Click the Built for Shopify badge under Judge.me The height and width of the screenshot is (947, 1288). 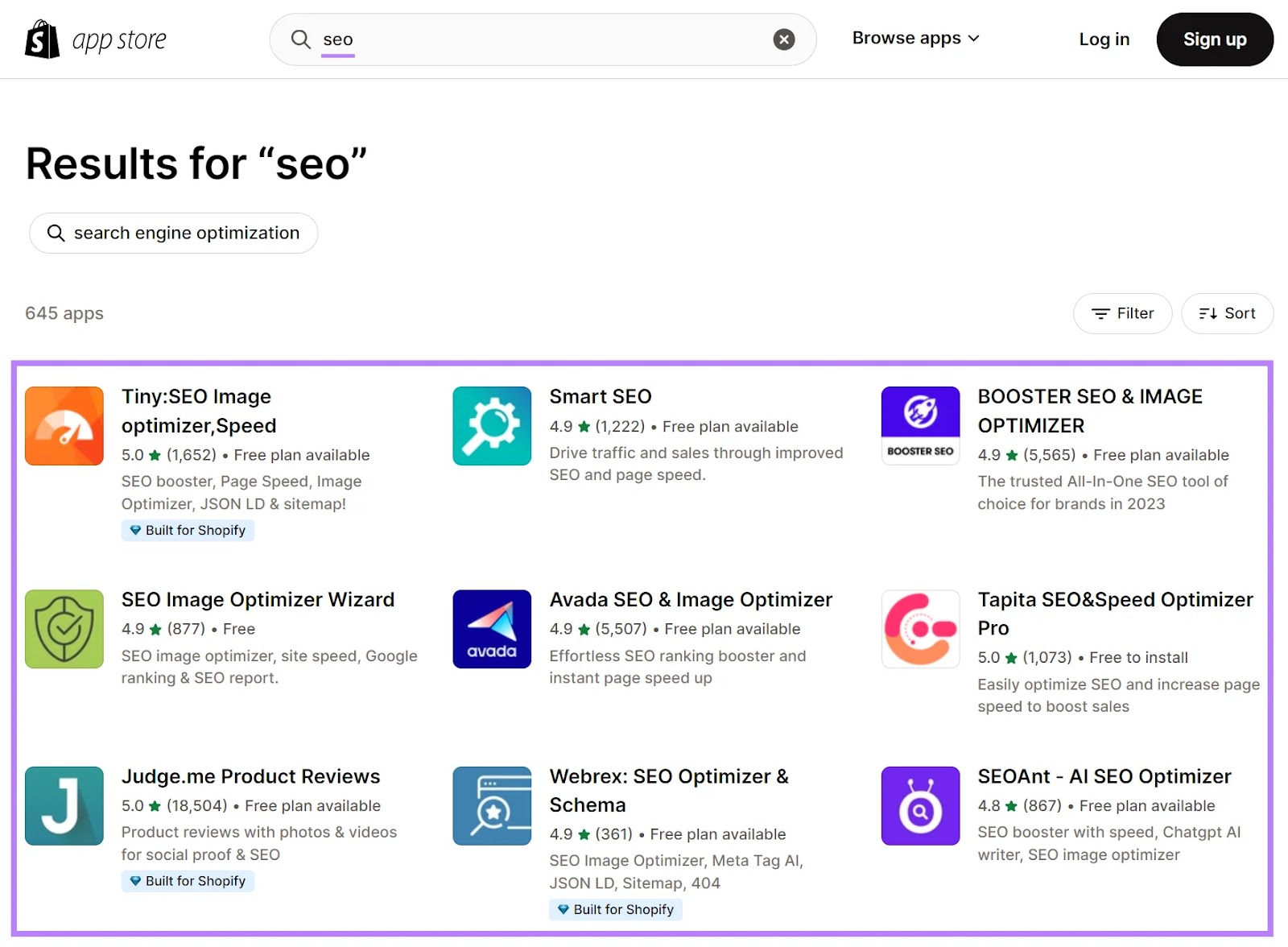[x=188, y=881]
